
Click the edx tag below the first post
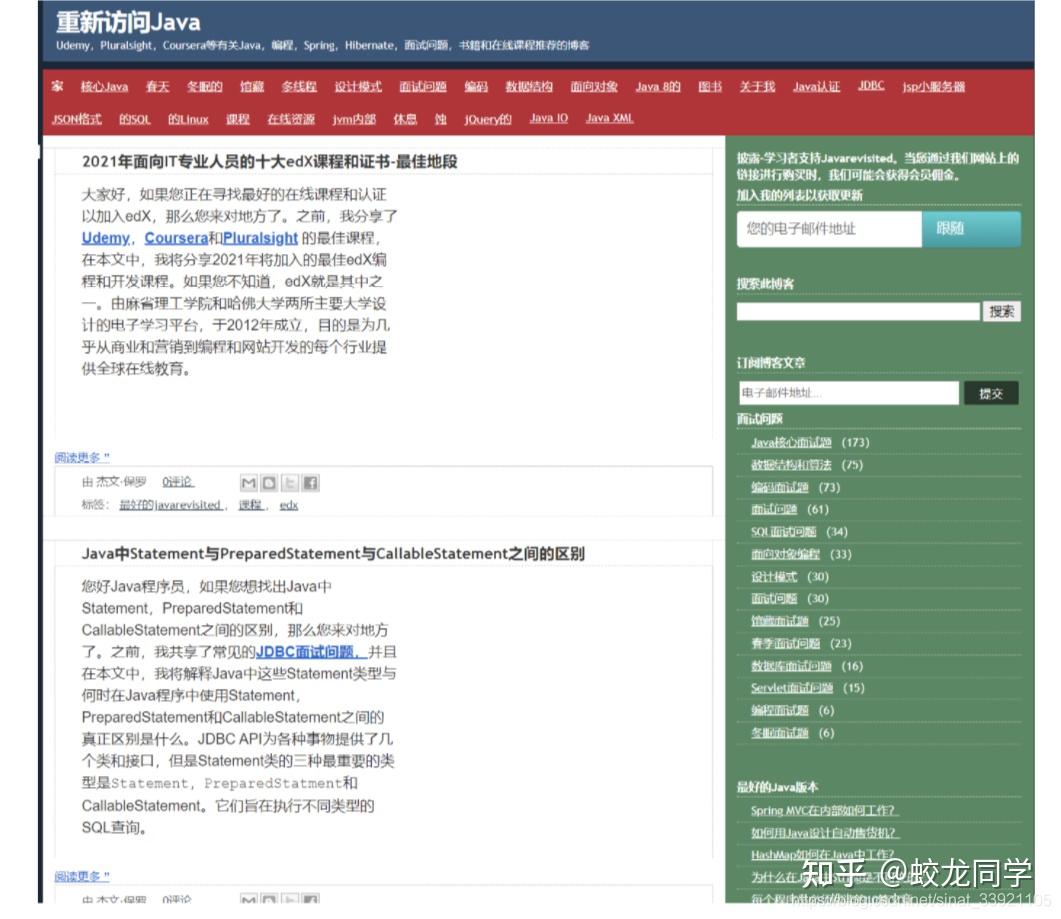pos(287,505)
